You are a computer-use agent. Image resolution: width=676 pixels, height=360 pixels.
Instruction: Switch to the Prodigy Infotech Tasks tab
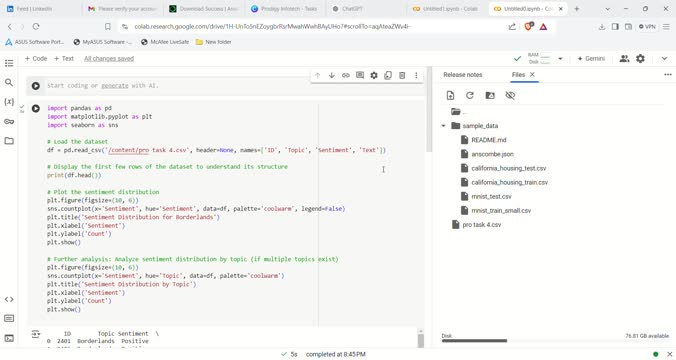click(x=285, y=9)
